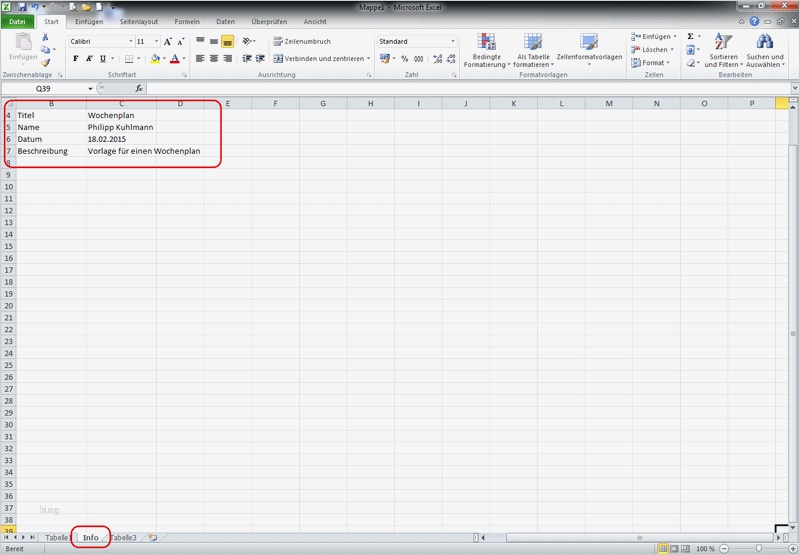Viewport: 800px width, 555px height.
Task: Center text horizontally
Action: (x=214, y=59)
